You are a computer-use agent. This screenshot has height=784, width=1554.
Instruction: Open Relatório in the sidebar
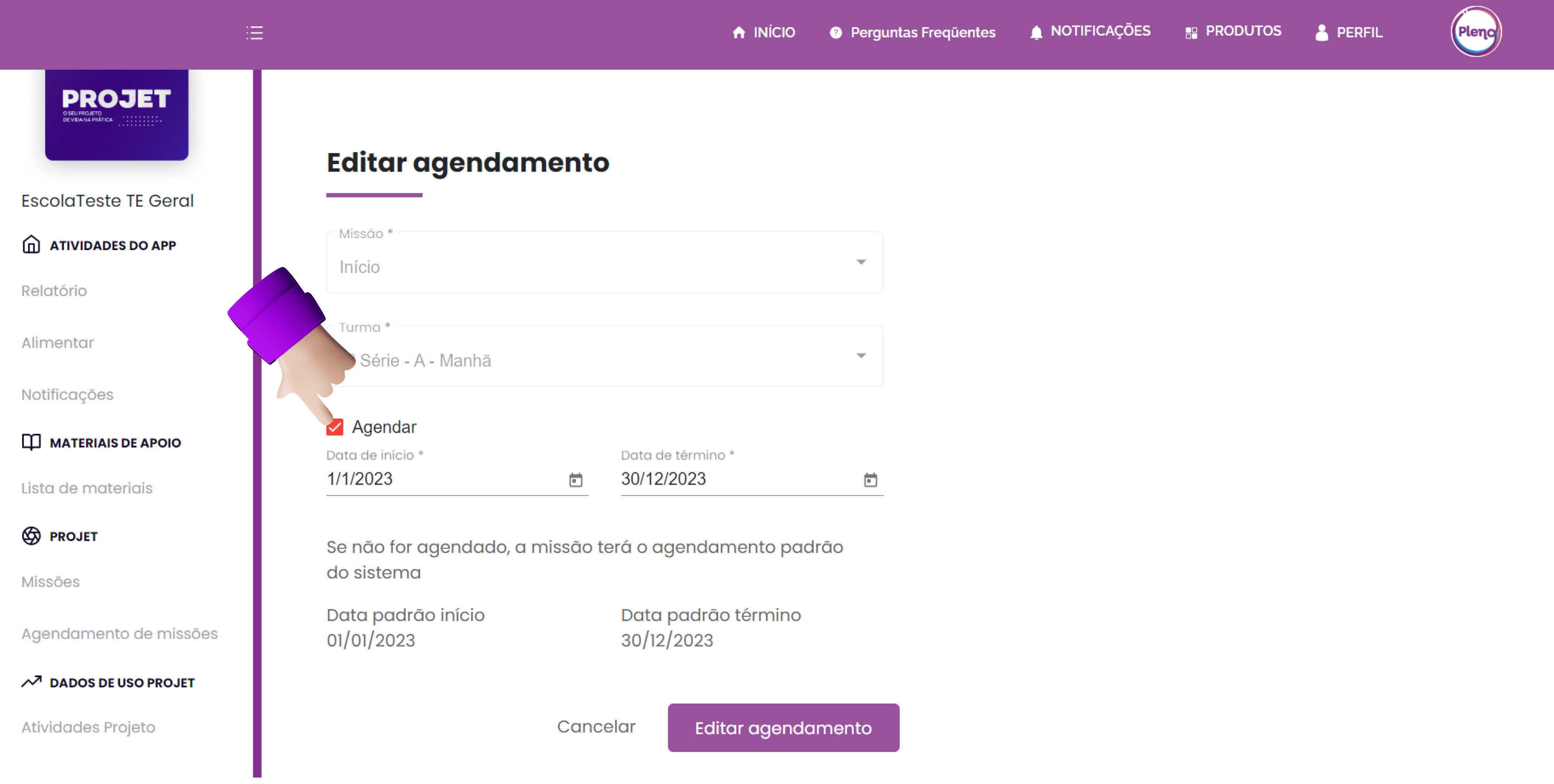click(x=54, y=291)
